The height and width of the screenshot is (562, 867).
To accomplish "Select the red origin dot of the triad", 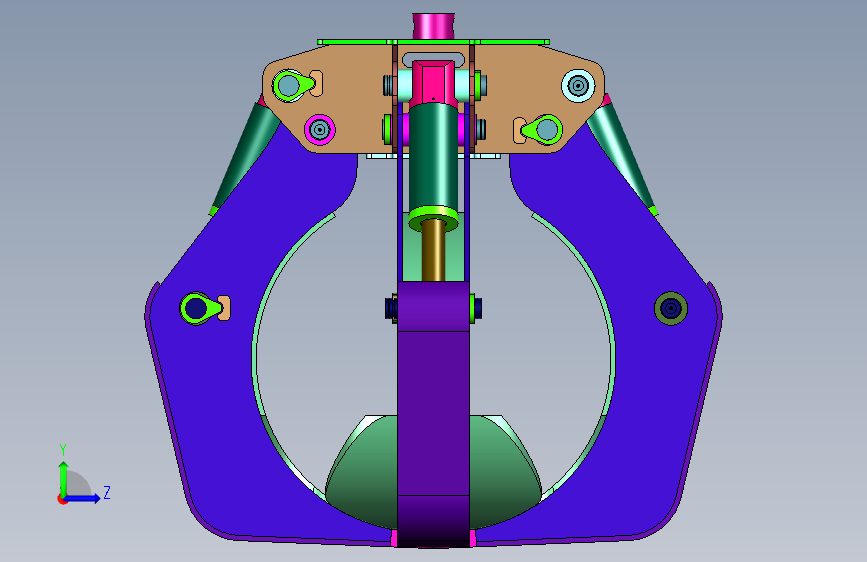I will click(x=61, y=499).
